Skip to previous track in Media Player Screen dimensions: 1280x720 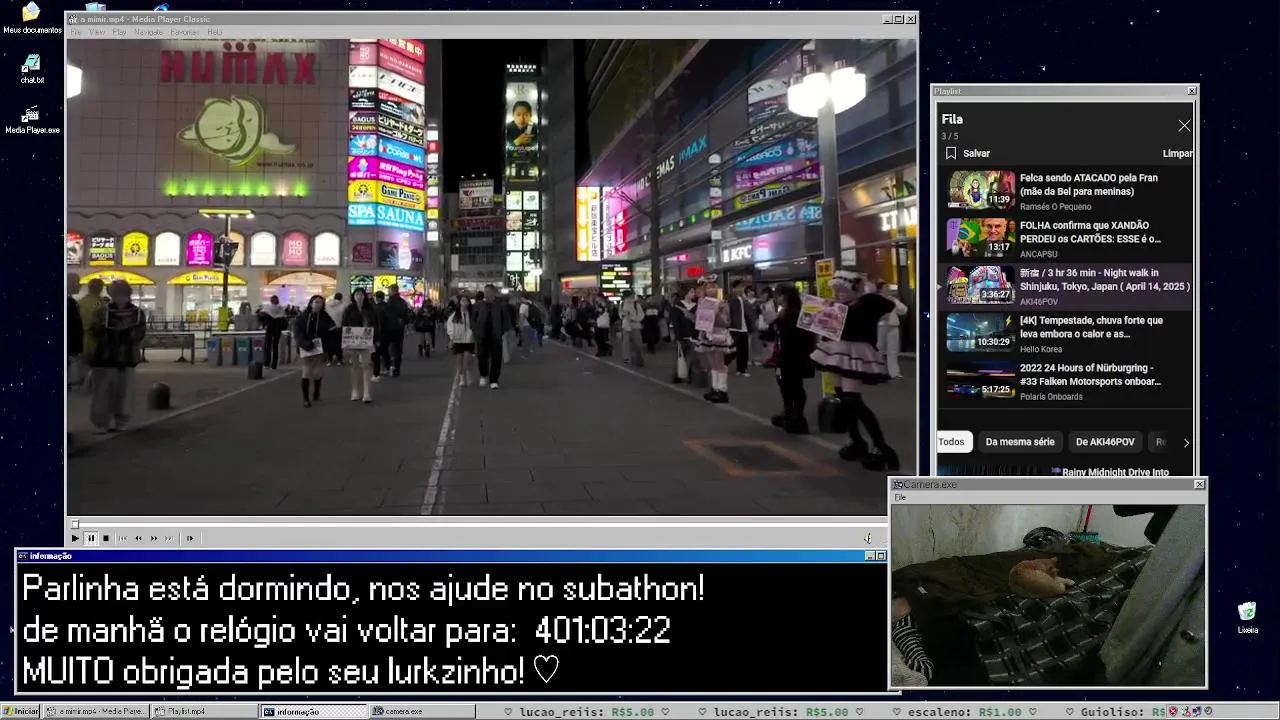(123, 538)
